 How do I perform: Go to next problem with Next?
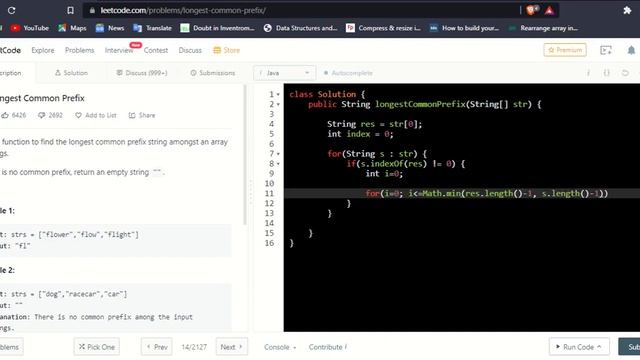[231, 347]
